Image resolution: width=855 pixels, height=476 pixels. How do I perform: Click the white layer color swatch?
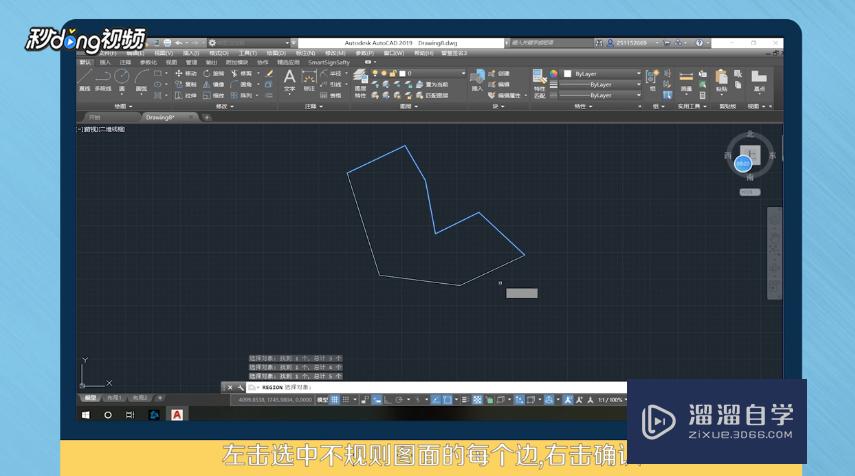click(402, 74)
